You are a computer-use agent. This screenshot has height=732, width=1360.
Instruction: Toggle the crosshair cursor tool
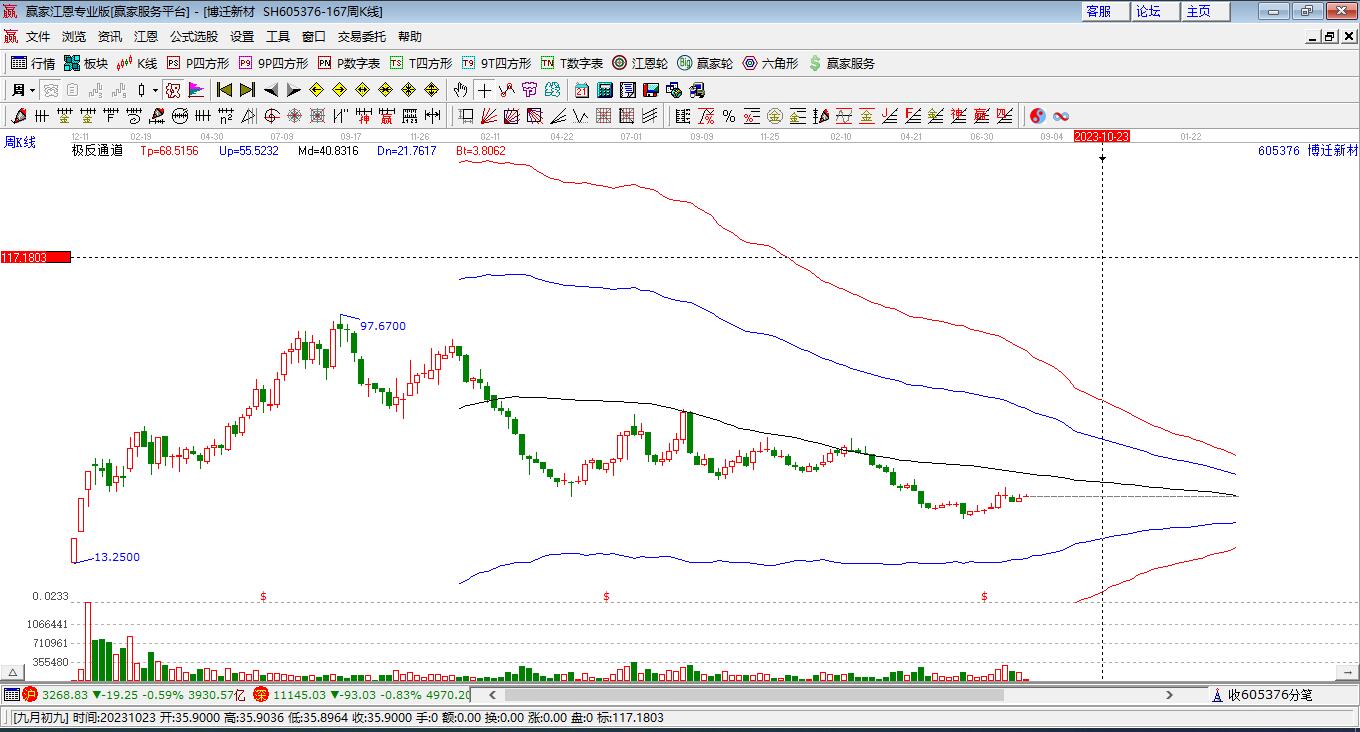click(x=484, y=90)
